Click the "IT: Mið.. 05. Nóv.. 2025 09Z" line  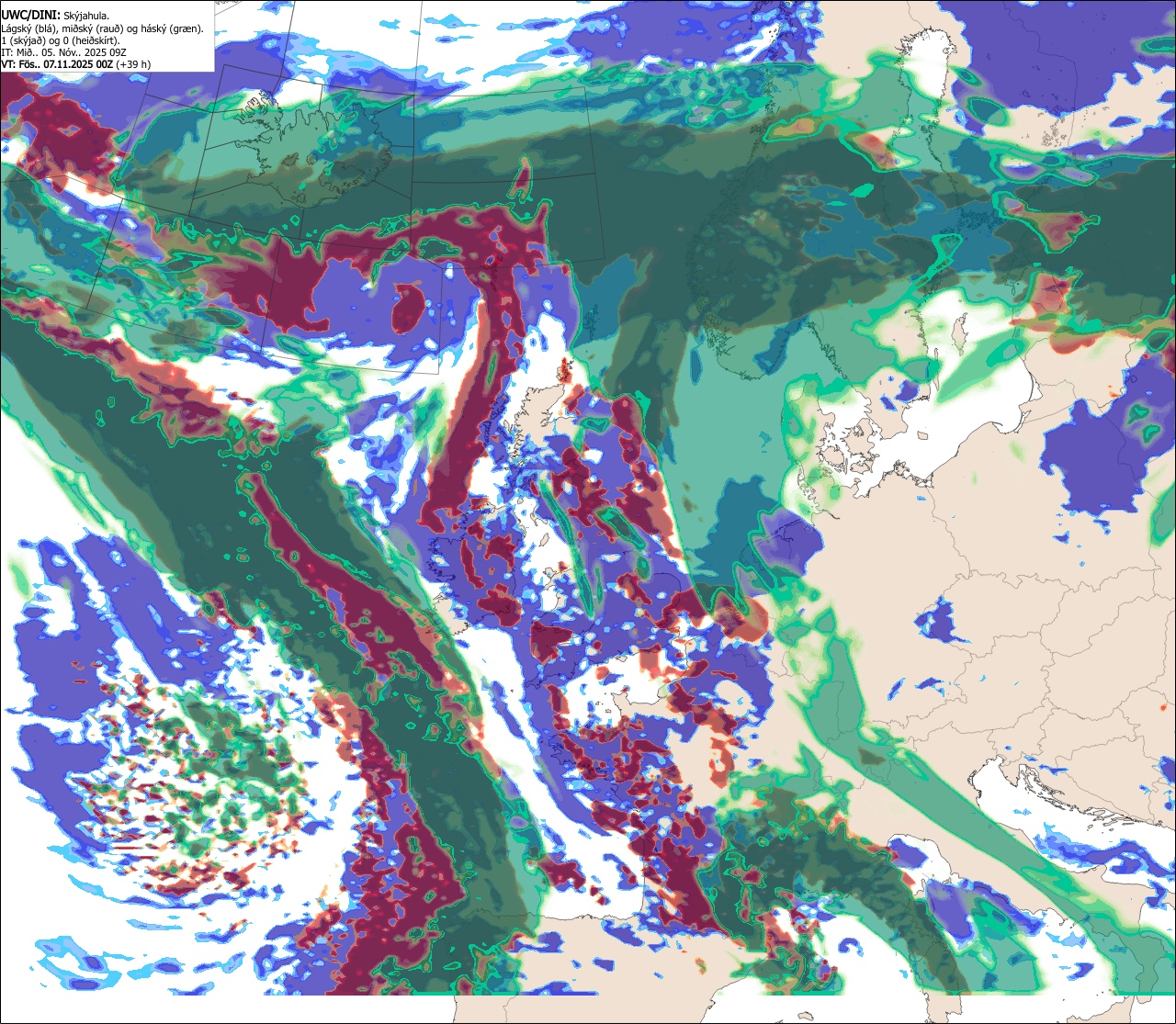click(x=64, y=52)
